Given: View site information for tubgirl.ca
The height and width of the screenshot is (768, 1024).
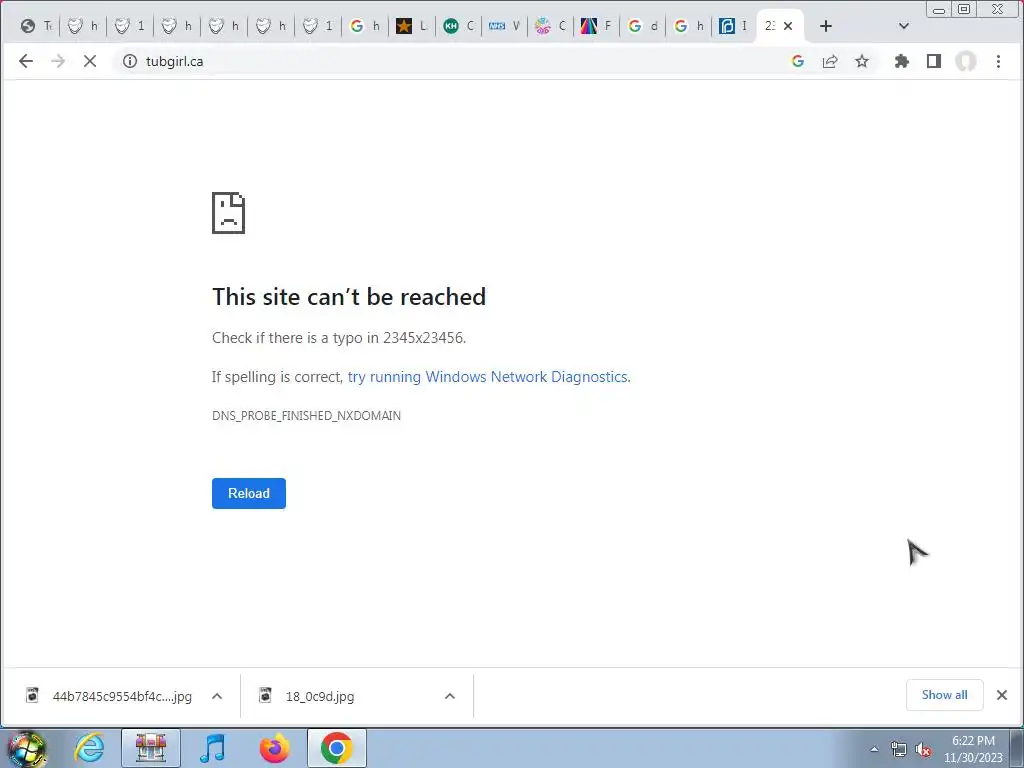Looking at the screenshot, I should click(130, 61).
